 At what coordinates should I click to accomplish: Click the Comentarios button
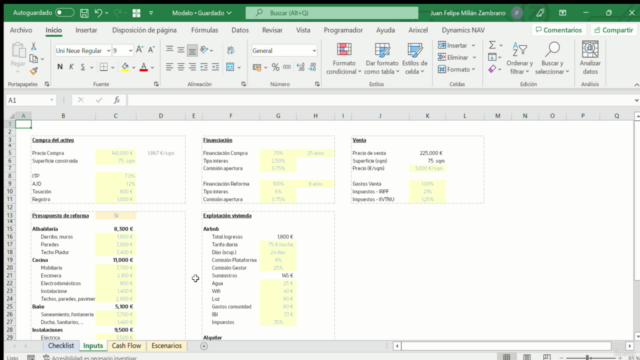558,30
